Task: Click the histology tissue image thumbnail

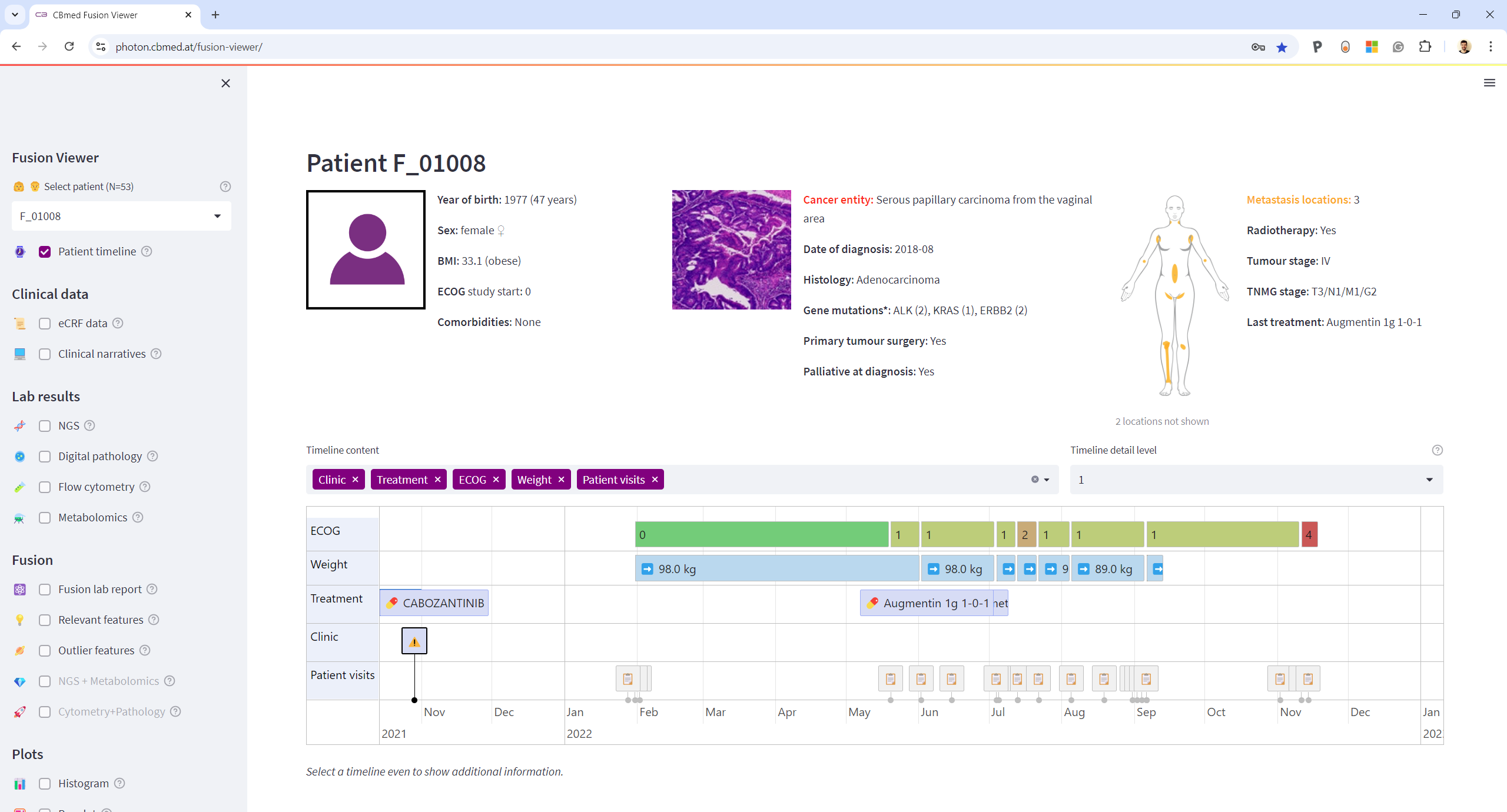Action: (731, 249)
